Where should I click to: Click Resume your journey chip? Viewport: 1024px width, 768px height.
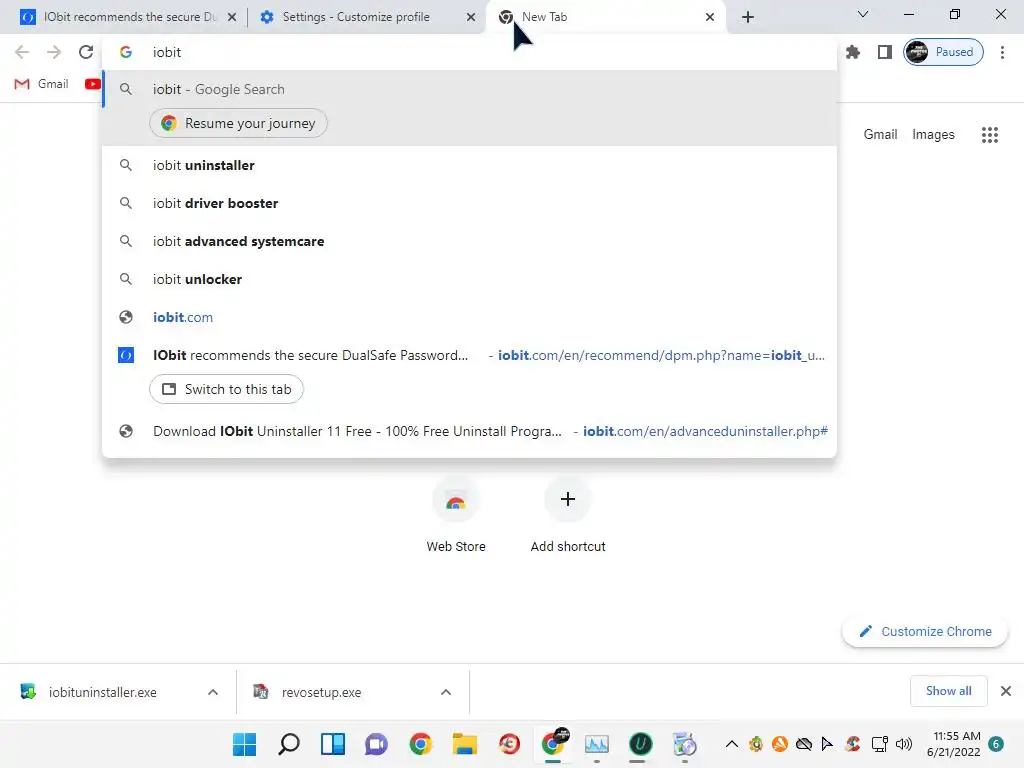(238, 123)
